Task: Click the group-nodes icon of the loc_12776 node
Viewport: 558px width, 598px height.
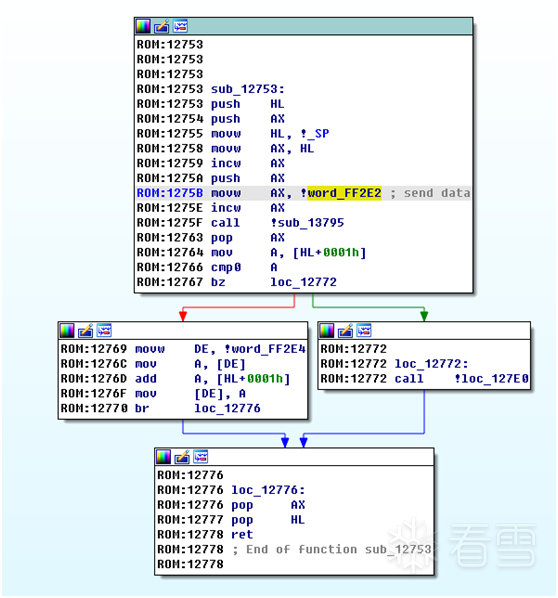Action: click(201, 457)
